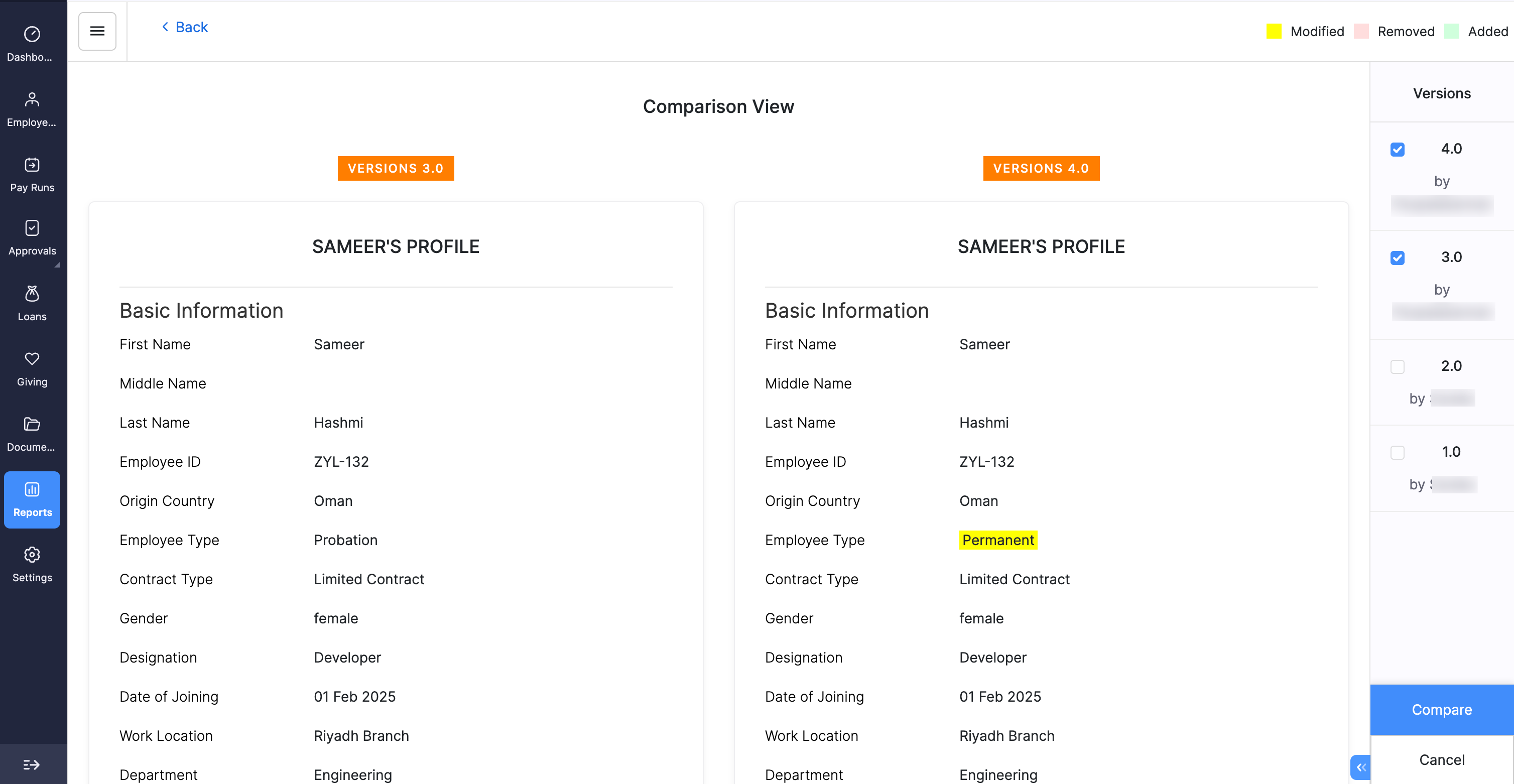The height and width of the screenshot is (784, 1514).
Task: Select the Giving heart icon
Action: point(32,358)
